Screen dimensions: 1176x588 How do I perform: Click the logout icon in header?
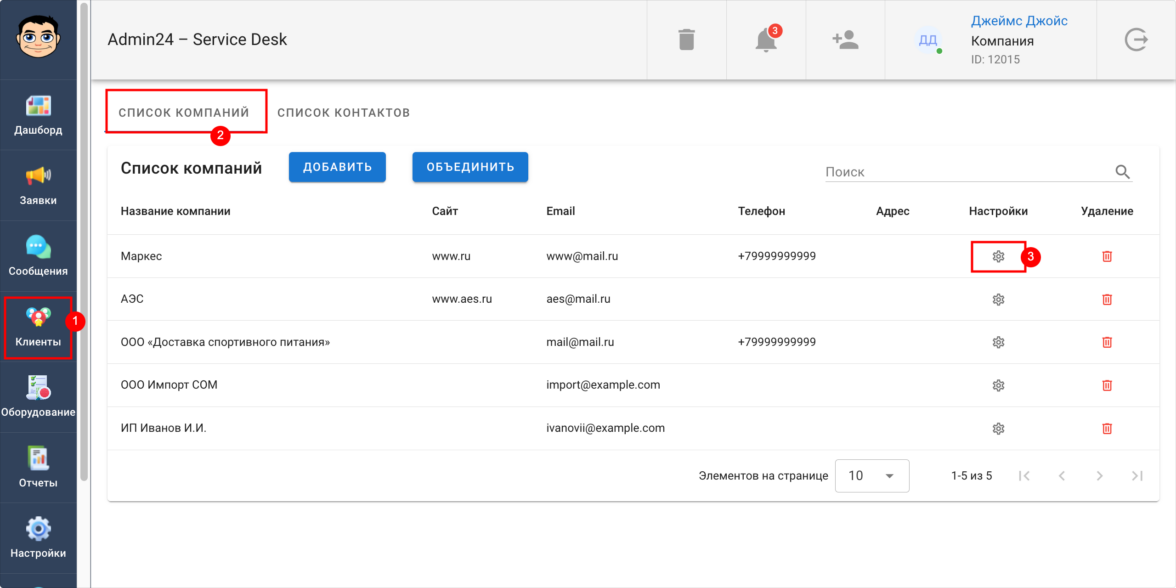(1136, 40)
